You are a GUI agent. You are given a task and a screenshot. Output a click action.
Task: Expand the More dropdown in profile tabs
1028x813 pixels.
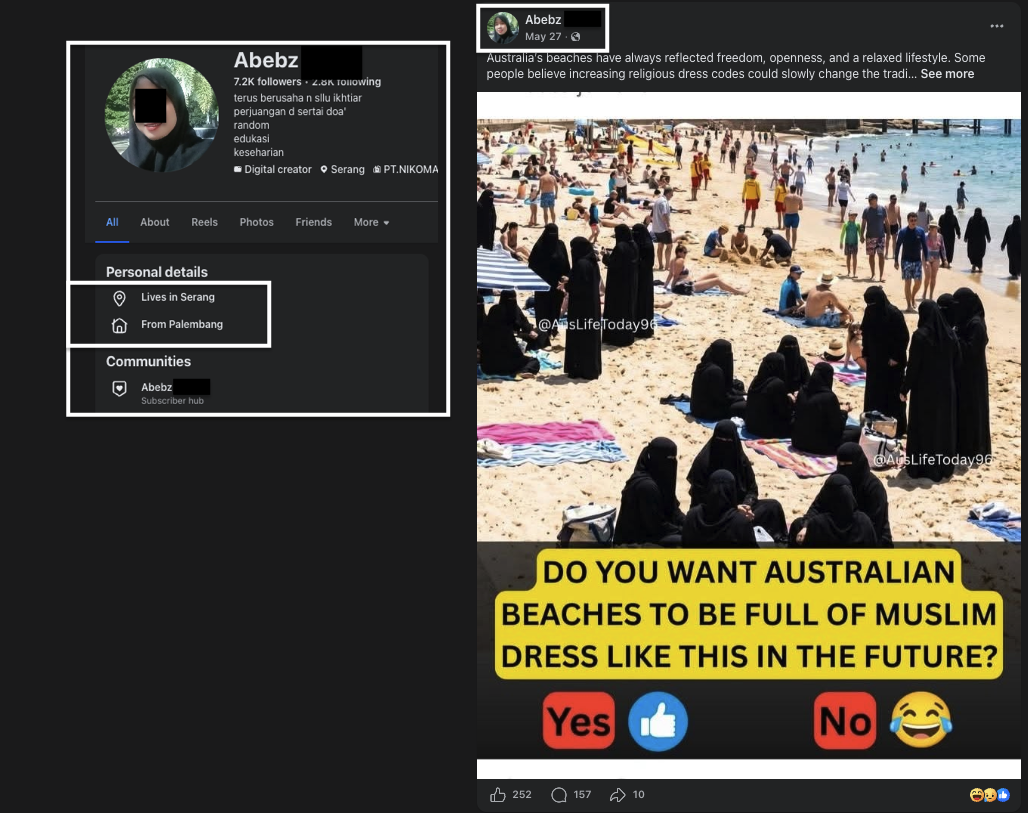pos(371,222)
